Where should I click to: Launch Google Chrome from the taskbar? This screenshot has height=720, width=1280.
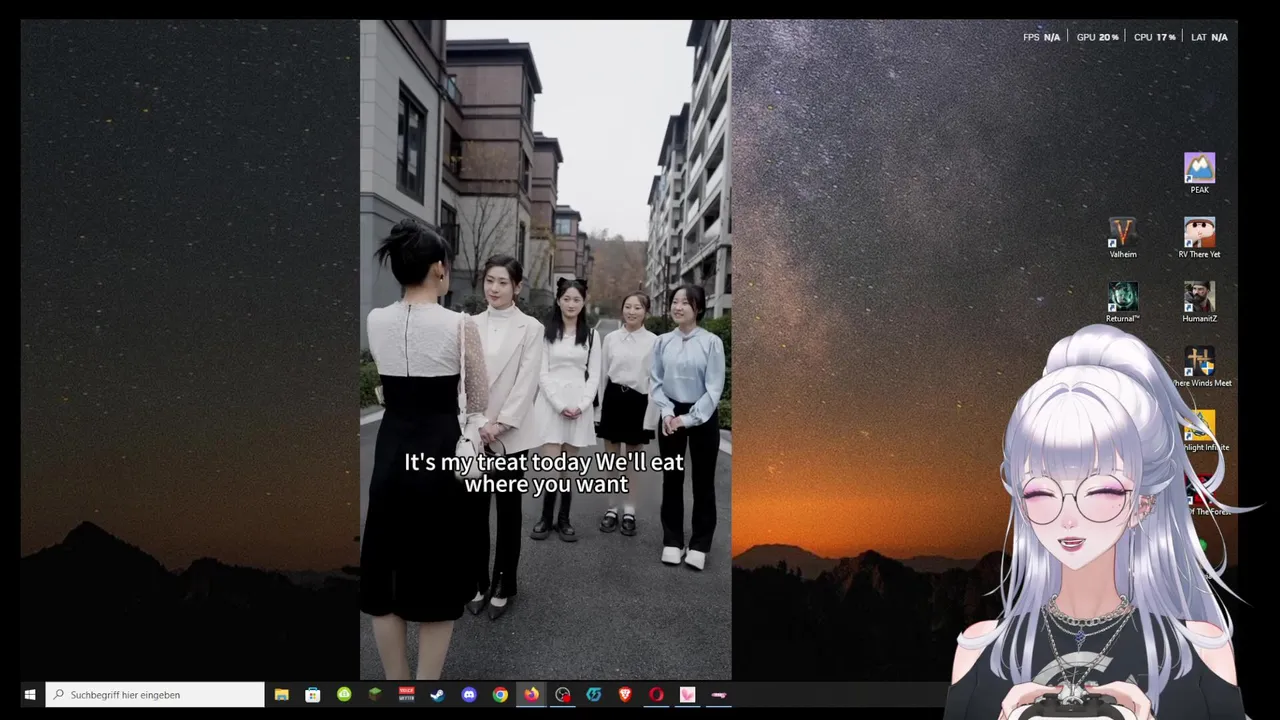[500, 694]
